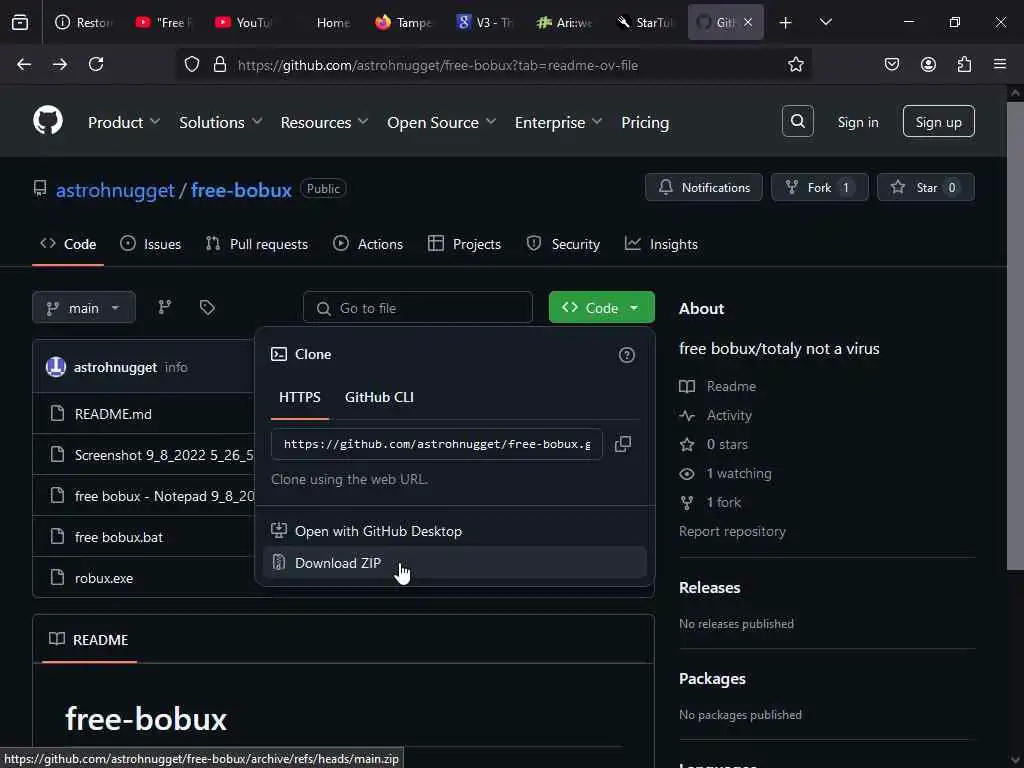Switch to the YouTube browser tab
This screenshot has height=768, width=1024.
coord(246,23)
